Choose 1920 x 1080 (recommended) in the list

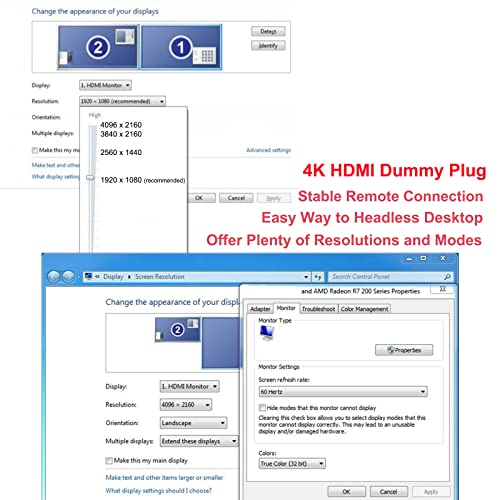pyautogui.click(x=143, y=180)
